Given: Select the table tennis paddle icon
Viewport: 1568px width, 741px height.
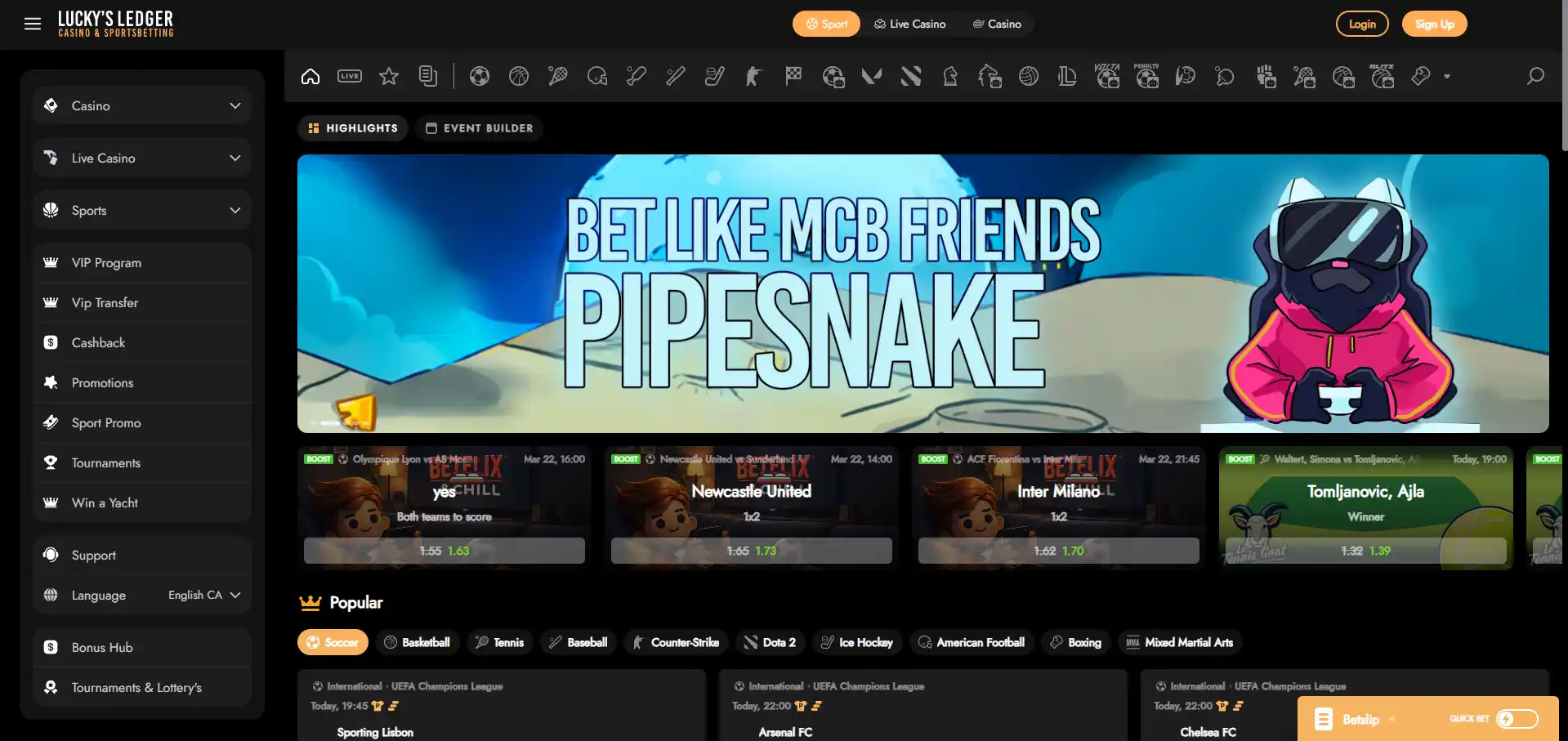Looking at the screenshot, I should pos(1225,76).
